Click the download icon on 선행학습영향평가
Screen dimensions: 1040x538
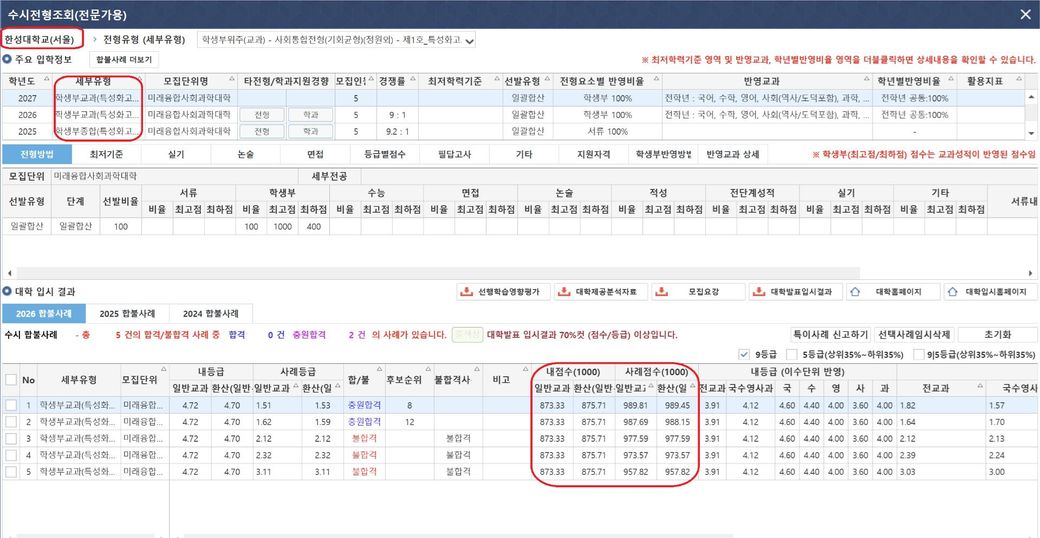467,292
